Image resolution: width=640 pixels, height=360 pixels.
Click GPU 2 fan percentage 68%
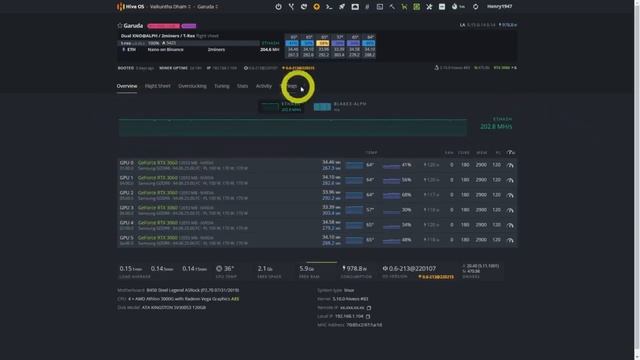407,195
